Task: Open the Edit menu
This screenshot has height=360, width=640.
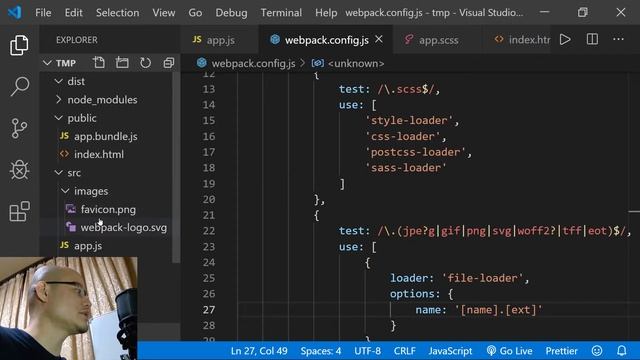Action: 73,13
